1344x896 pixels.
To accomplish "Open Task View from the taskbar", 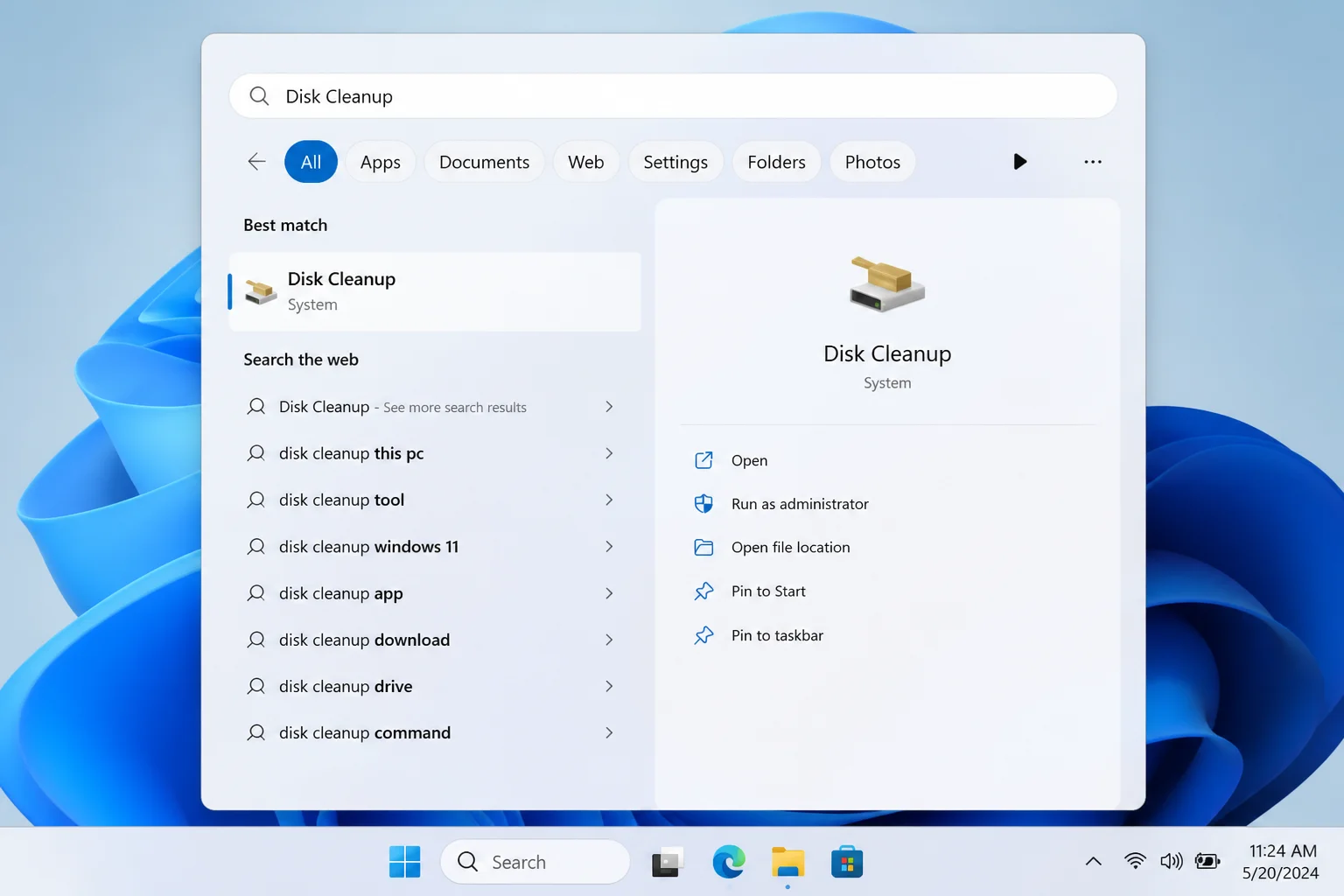I will point(668,863).
